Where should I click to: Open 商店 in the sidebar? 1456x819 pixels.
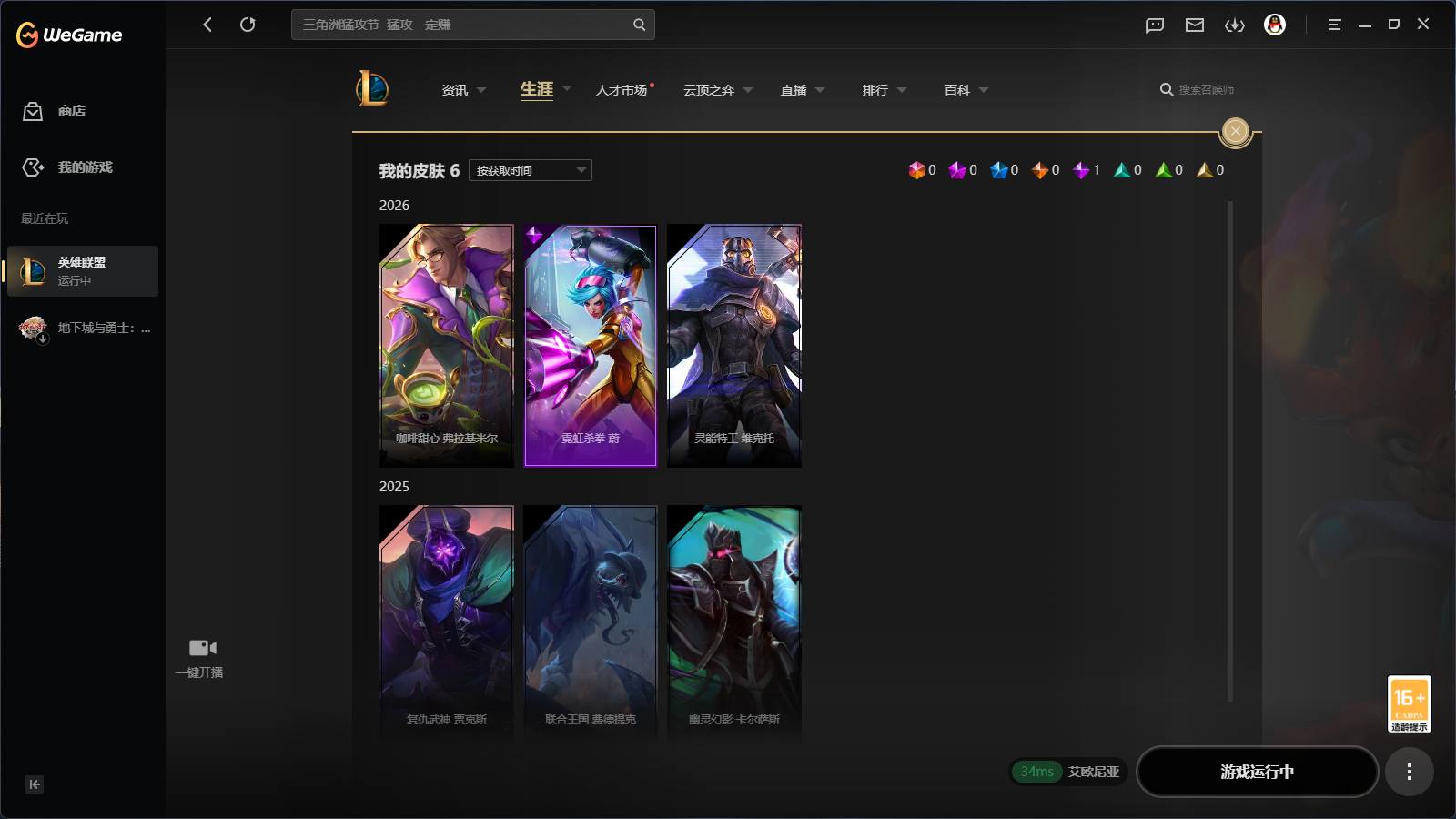72,111
